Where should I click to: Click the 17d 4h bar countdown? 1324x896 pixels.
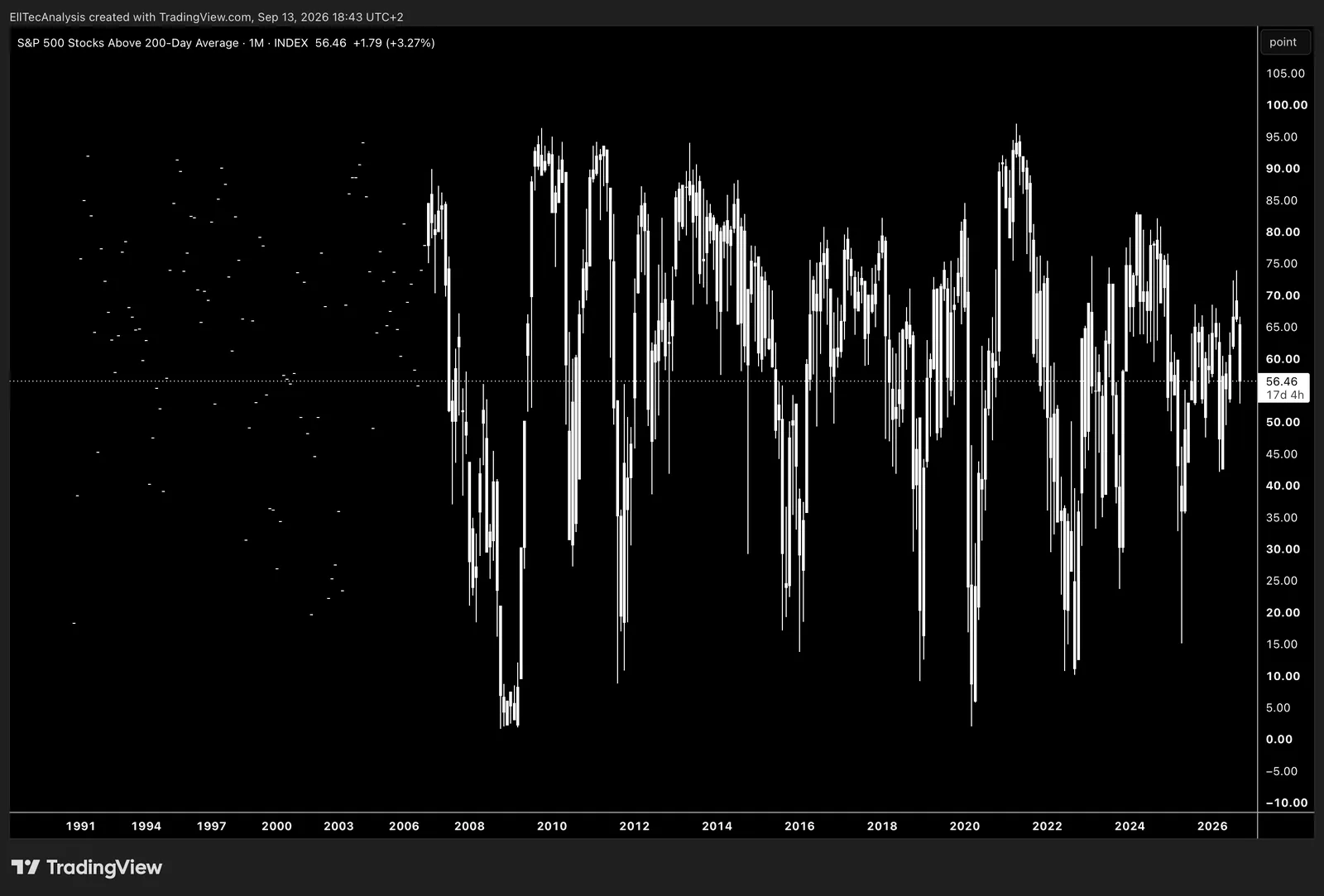(1284, 395)
